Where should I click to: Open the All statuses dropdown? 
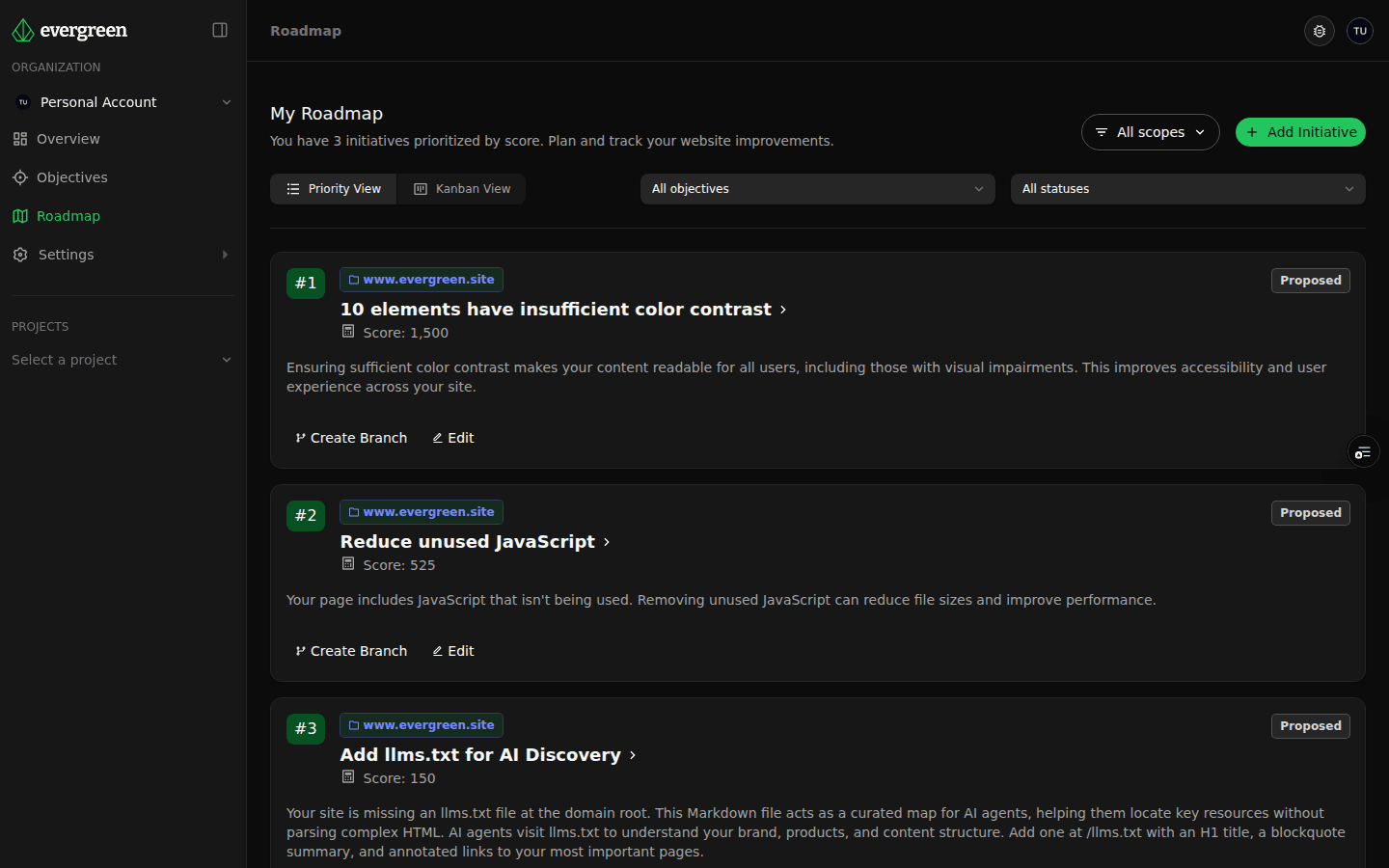[x=1187, y=188]
